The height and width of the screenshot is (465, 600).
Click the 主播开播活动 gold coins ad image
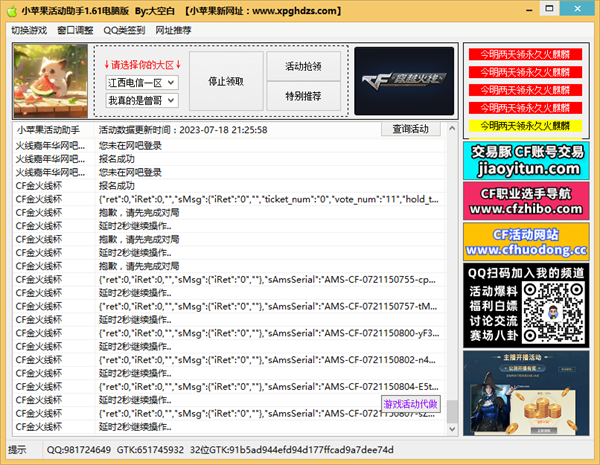tap(526, 394)
